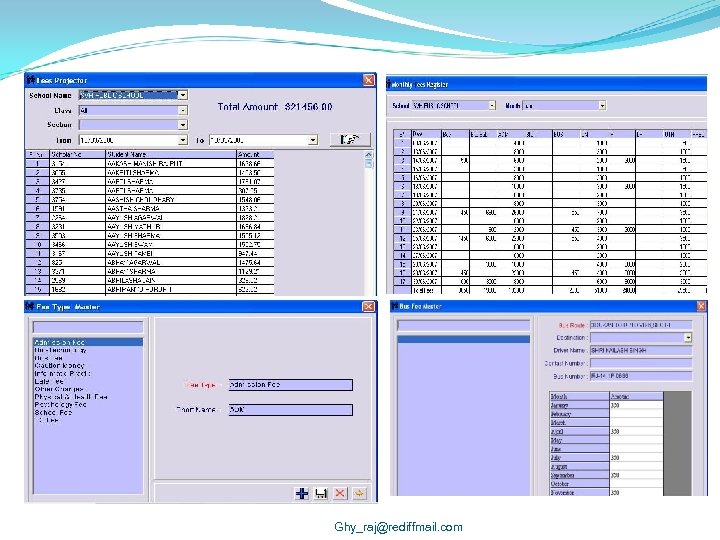Screen dimensions: 720x540
Task: Click the AAYUSH MATHUR student row
Action: 150,226
